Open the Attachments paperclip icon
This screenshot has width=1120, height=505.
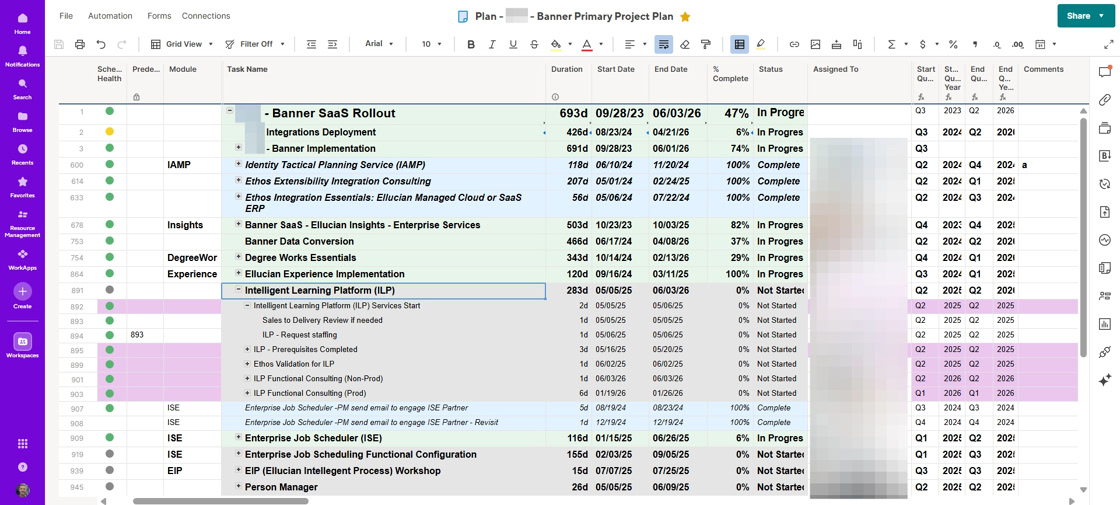click(x=1105, y=99)
